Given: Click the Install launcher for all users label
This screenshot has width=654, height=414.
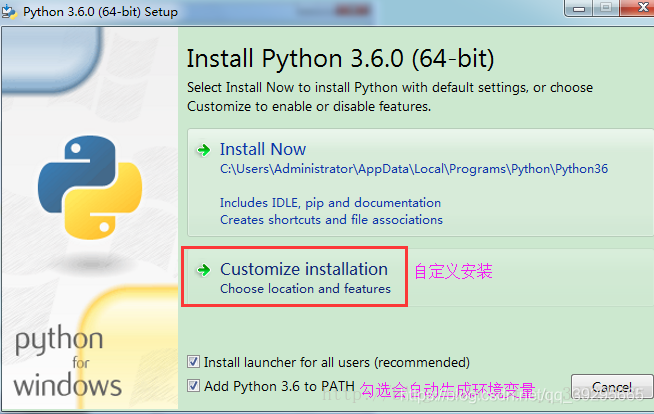Looking at the screenshot, I should pyautogui.click(x=336, y=362).
